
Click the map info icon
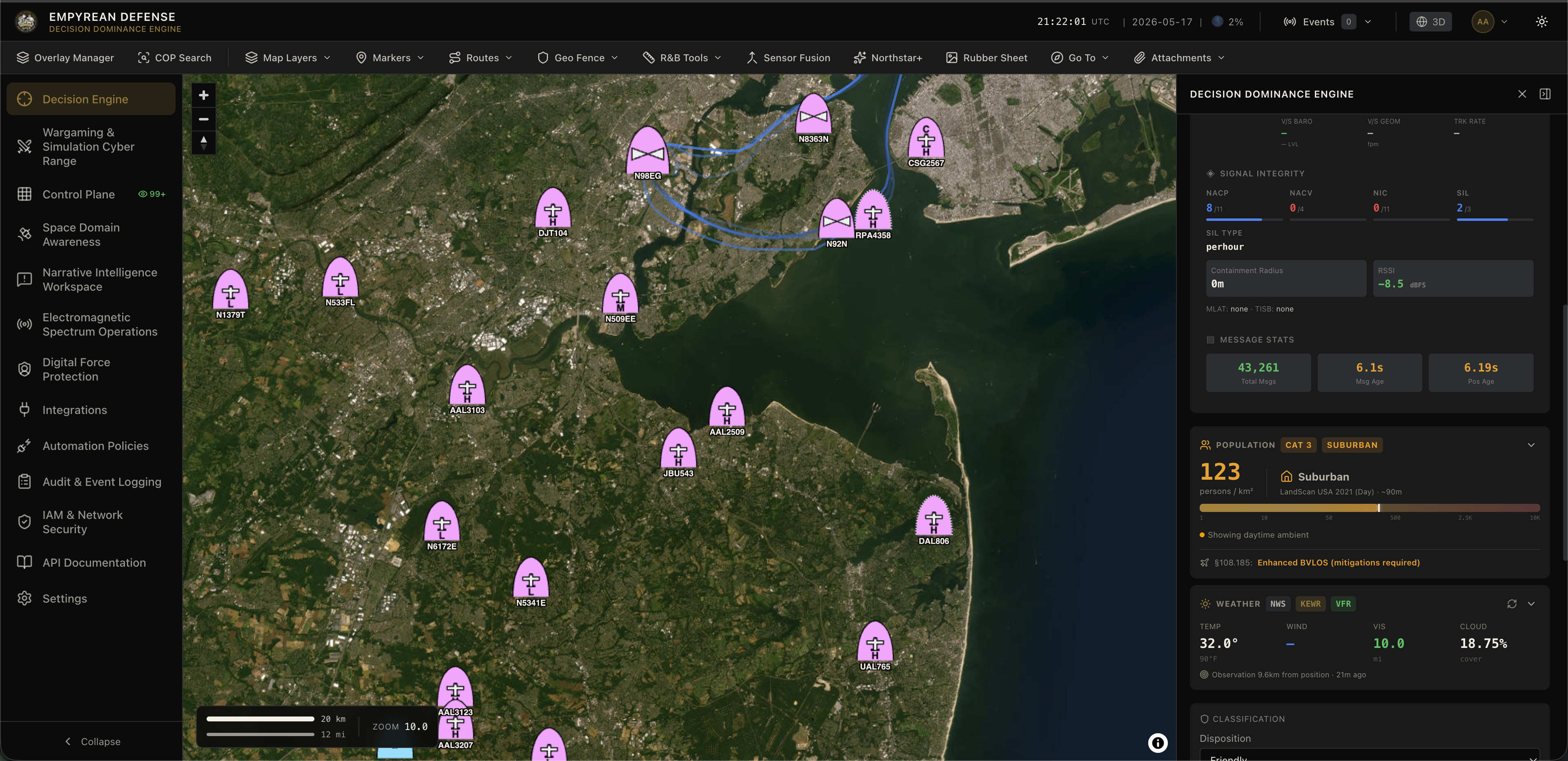coord(1158,743)
